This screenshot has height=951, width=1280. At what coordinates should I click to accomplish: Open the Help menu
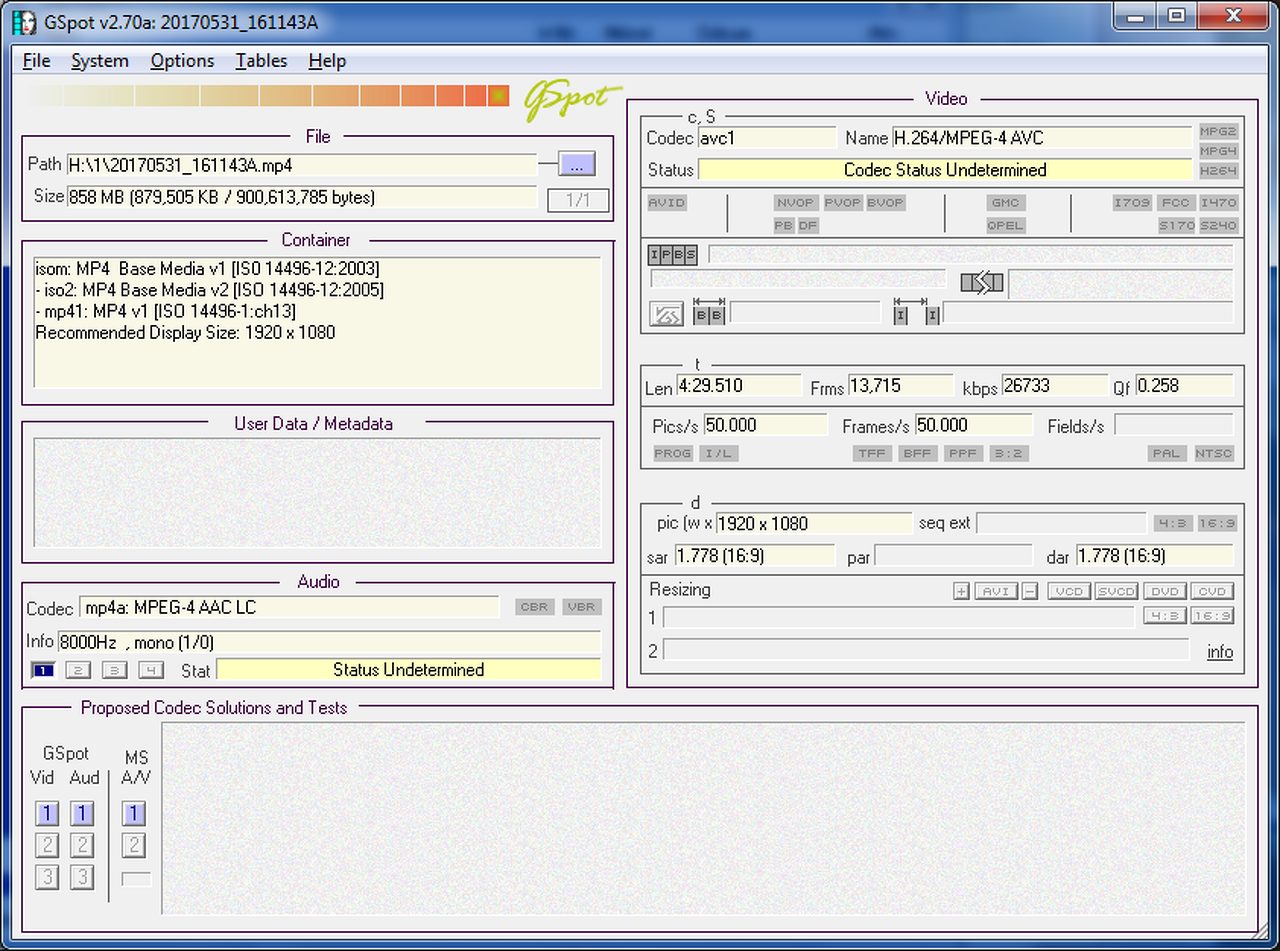click(x=327, y=61)
